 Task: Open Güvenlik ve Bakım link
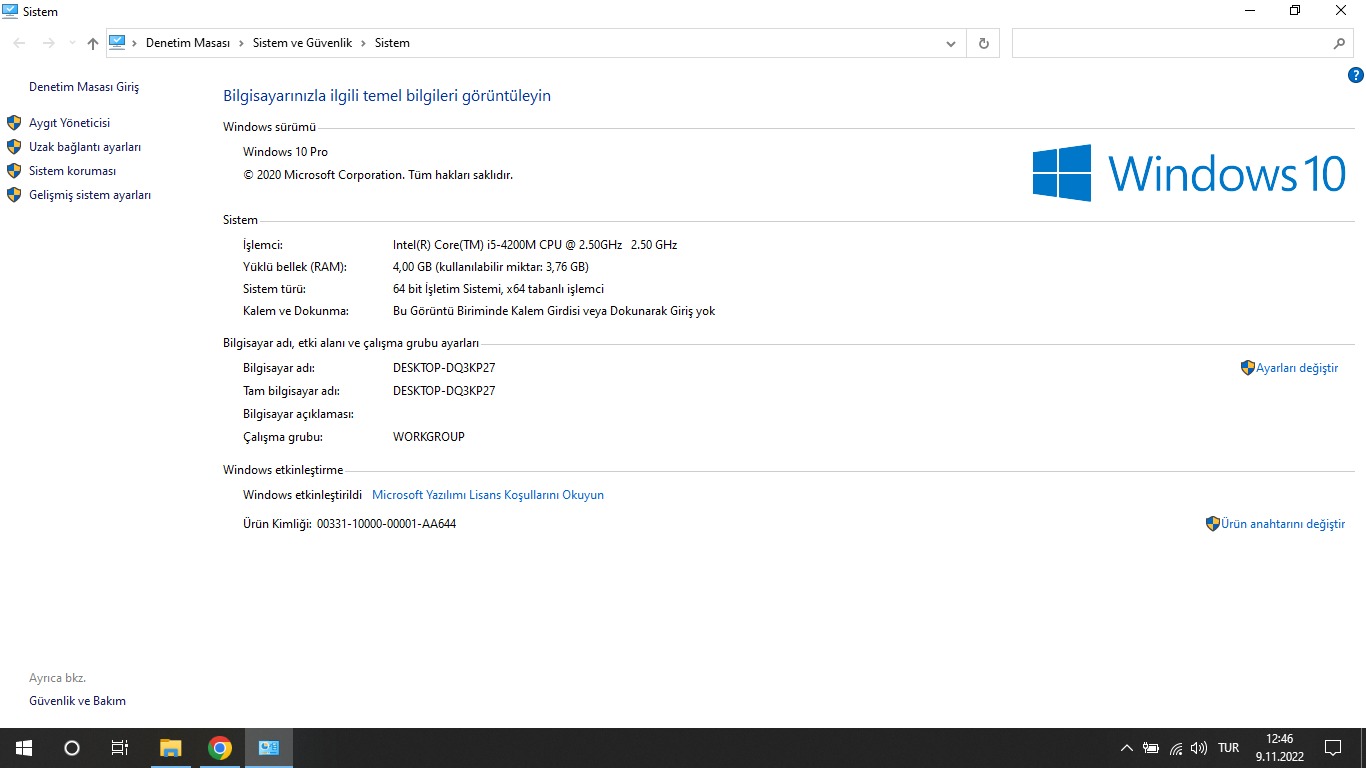pos(77,701)
